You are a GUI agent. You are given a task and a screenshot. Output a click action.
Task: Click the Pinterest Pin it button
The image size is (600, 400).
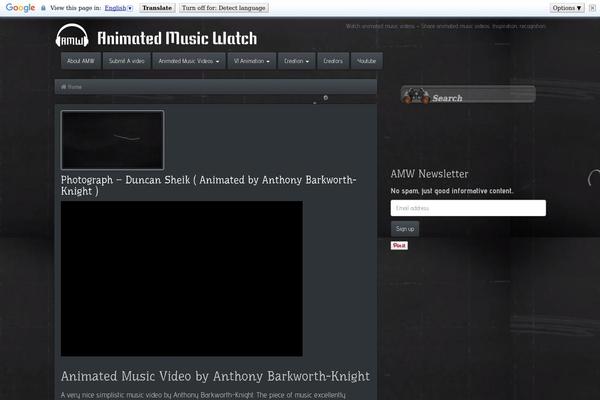click(x=399, y=245)
